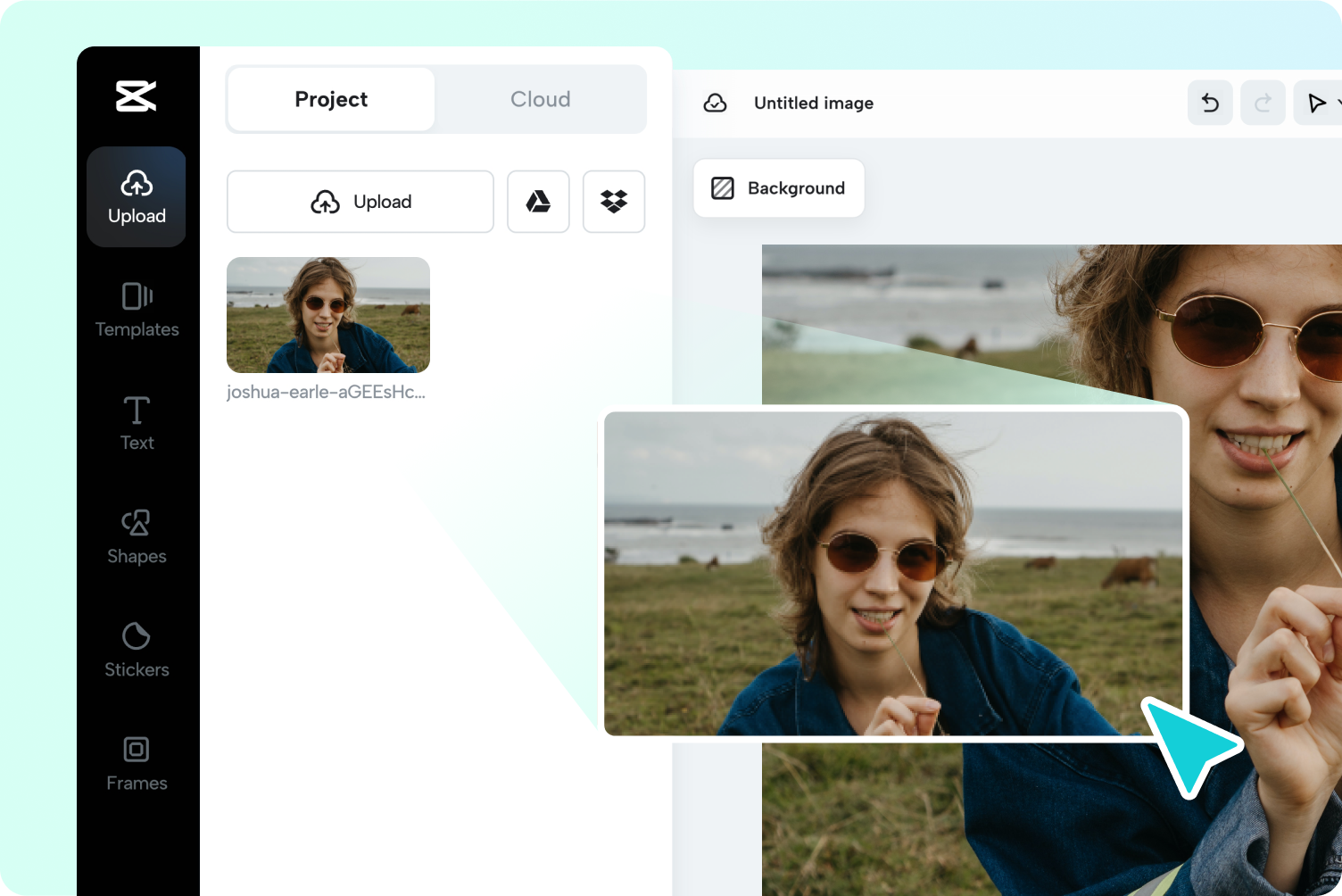Image resolution: width=1342 pixels, height=896 pixels.
Task: Switch to the Project tab
Action: [330, 99]
